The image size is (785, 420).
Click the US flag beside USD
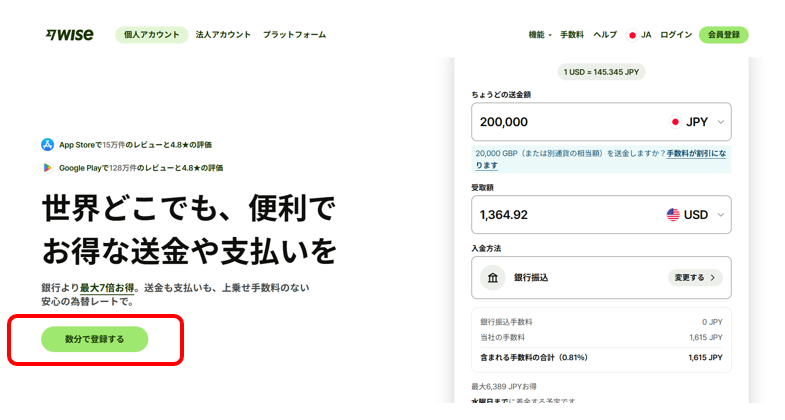coord(673,215)
